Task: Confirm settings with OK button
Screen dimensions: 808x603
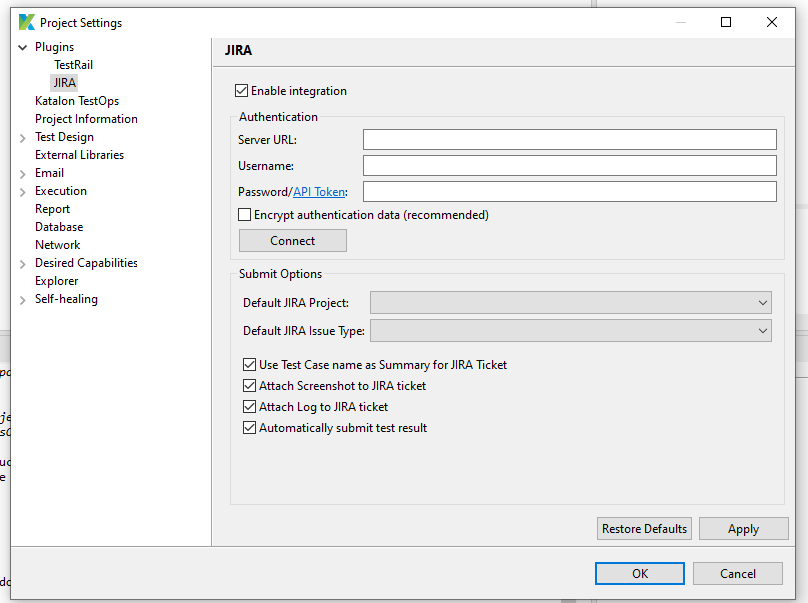Action: [x=640, y=574]
